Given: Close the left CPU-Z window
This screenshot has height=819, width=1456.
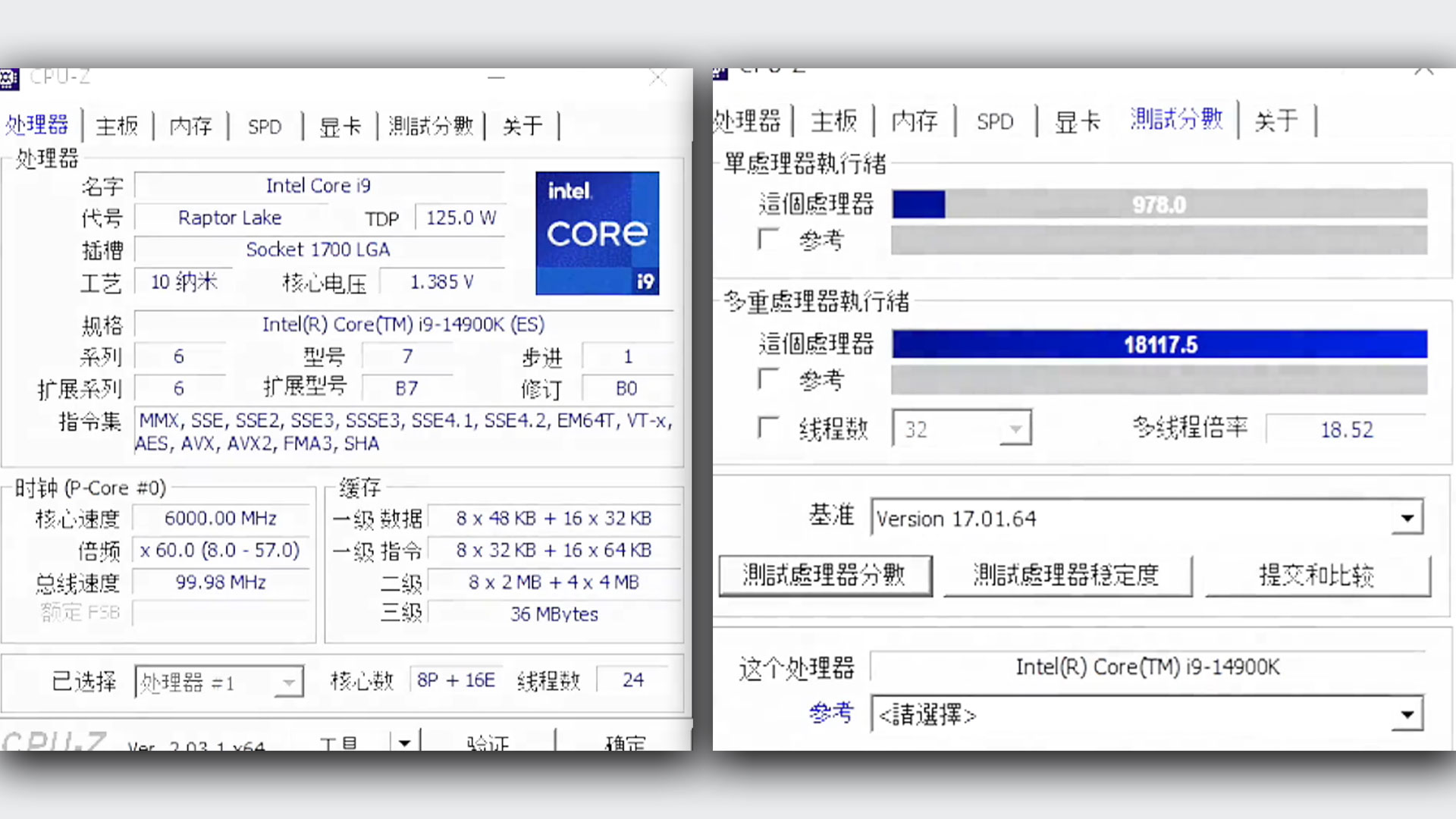Looking at the screenshot, I should [x=658, y=77].
